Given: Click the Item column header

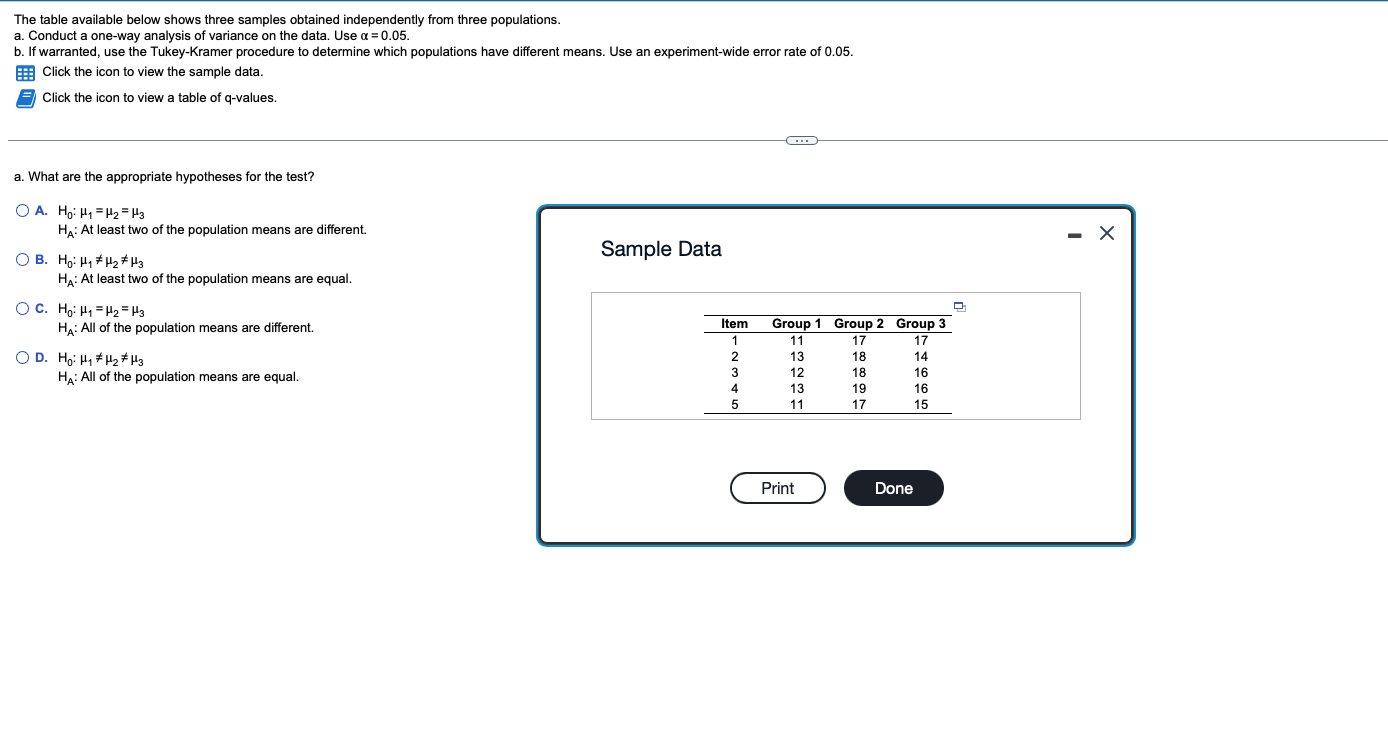Looking at the screenshot, I should coord(735,324).
